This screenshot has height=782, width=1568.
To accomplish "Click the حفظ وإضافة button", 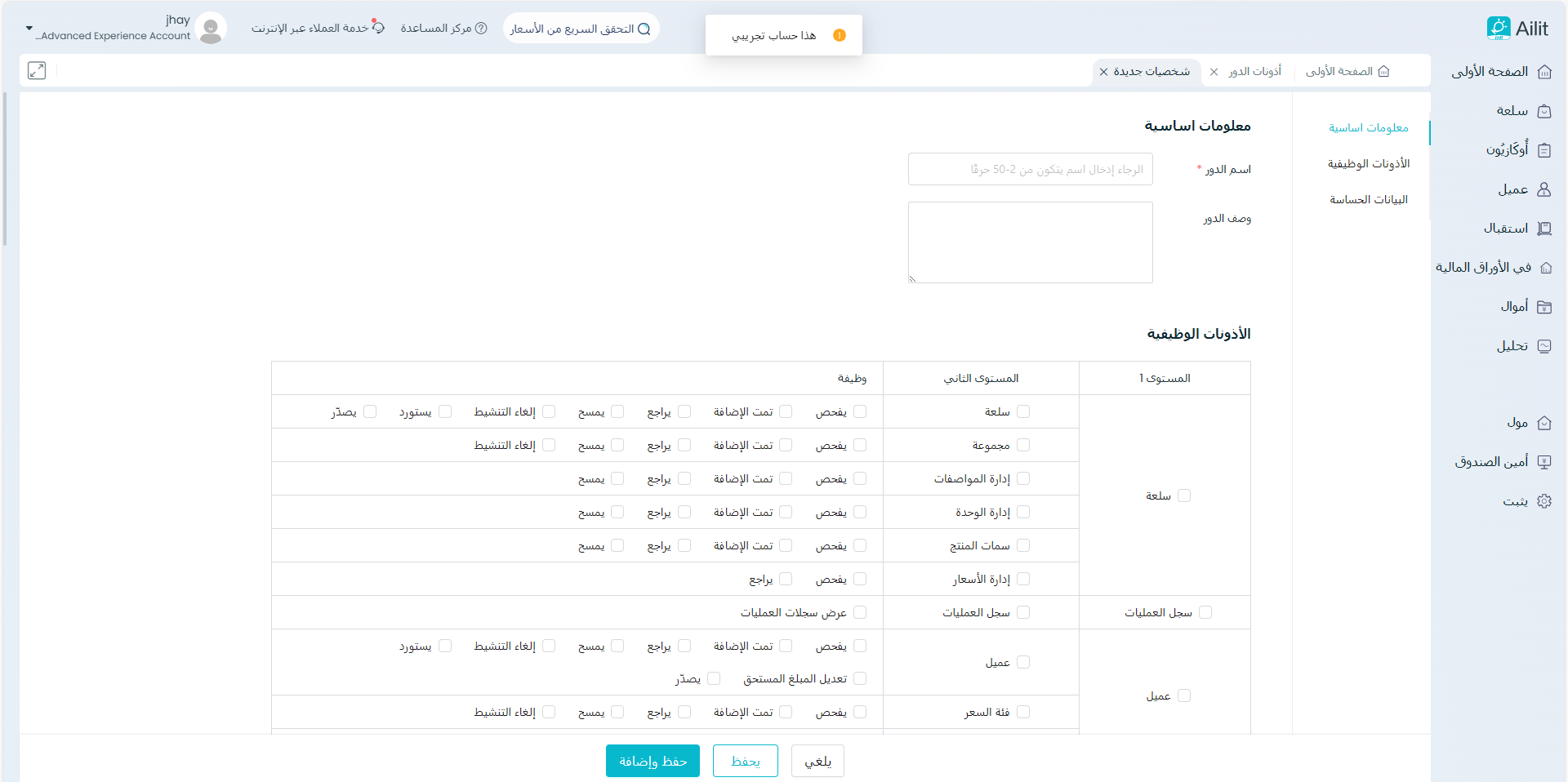I will click(x=653, y=761).
